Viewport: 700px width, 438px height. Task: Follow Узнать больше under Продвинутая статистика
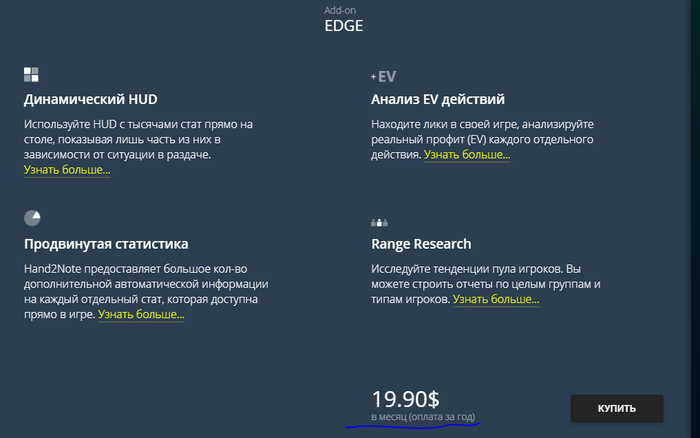(x=141, y=314)
